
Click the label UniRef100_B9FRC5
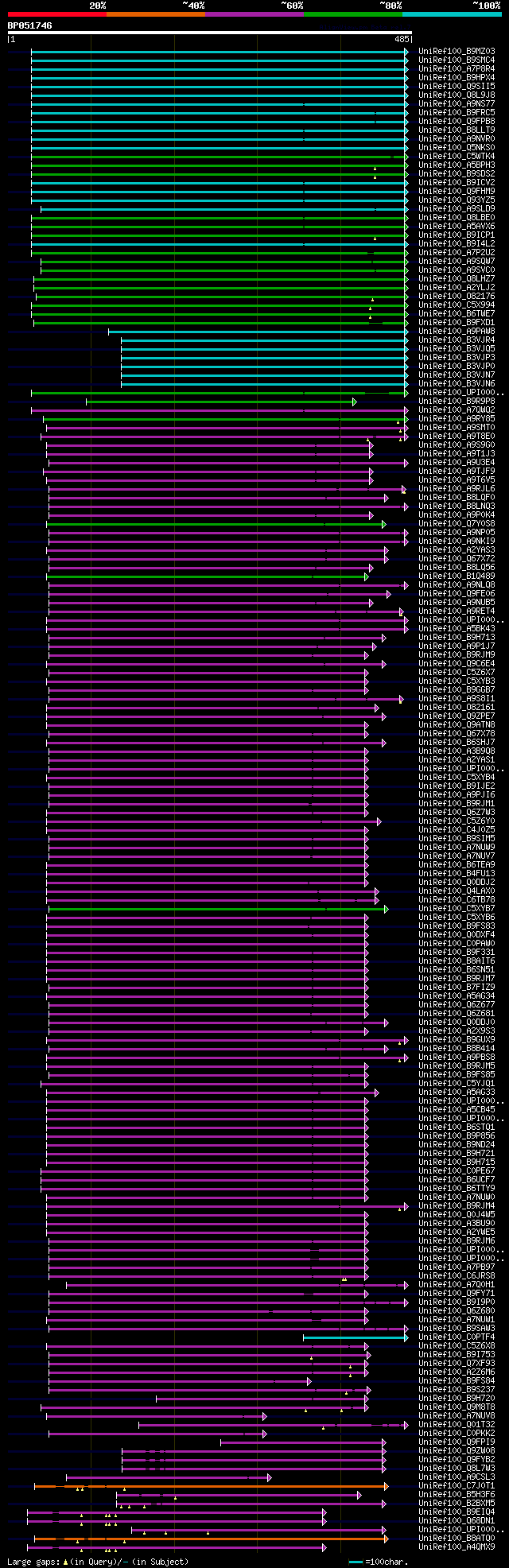point(457,113)
